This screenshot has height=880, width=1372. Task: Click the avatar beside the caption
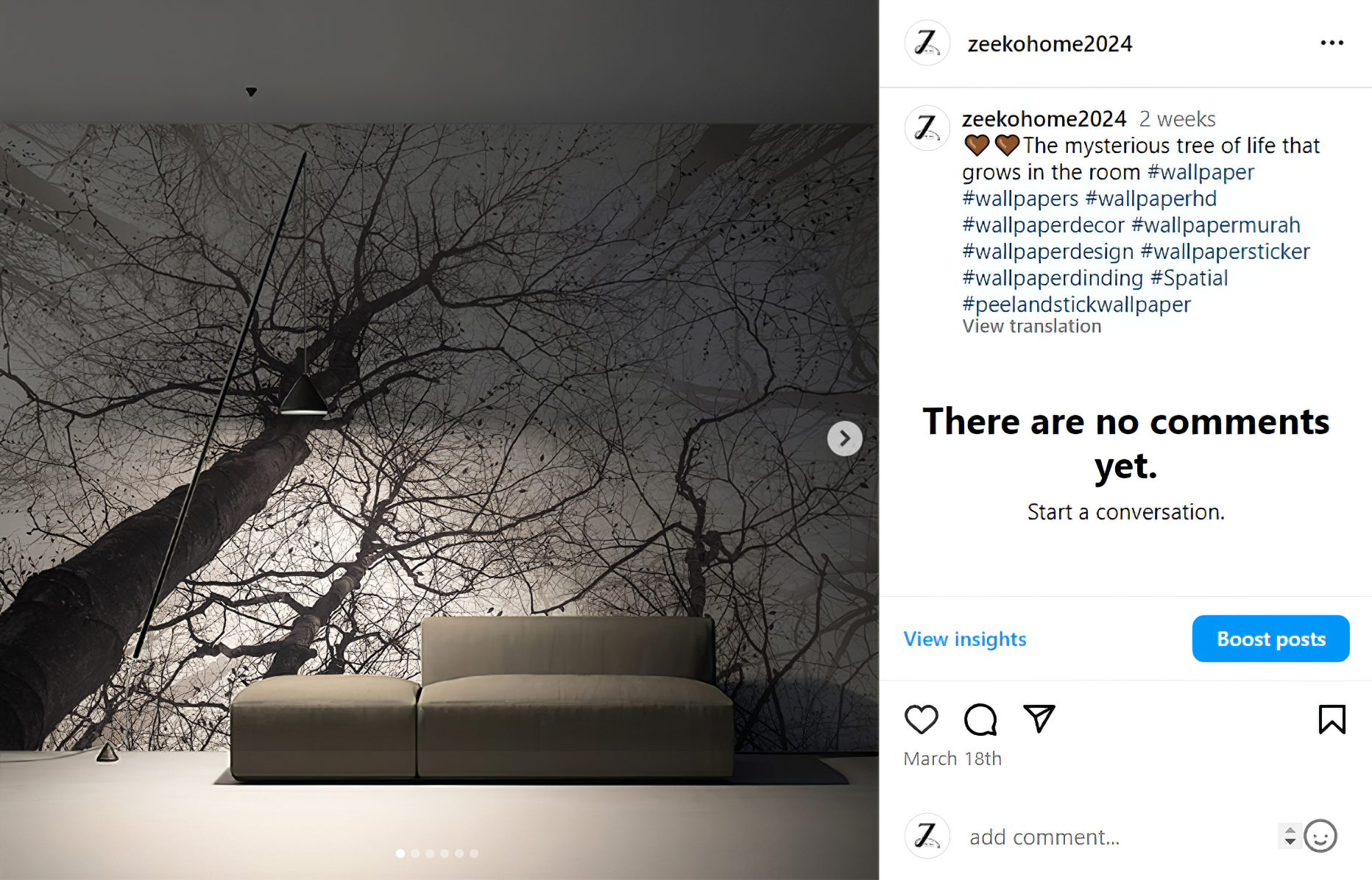pyautogui.click(x=927, y=128)
